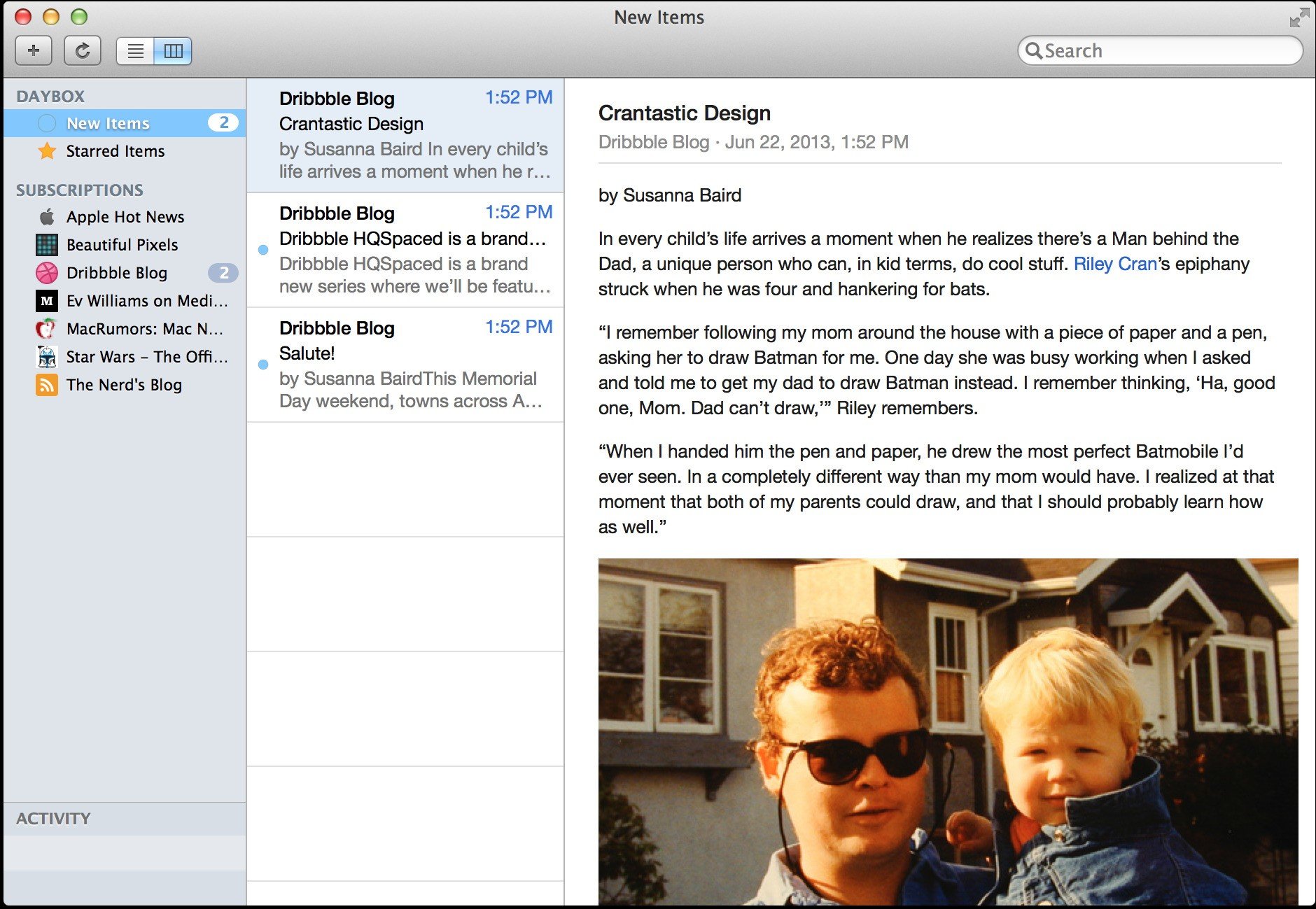This screenshot has height=909, width=1316.
Task: Refresh feeds with the reload button
Action: point(83,50)
